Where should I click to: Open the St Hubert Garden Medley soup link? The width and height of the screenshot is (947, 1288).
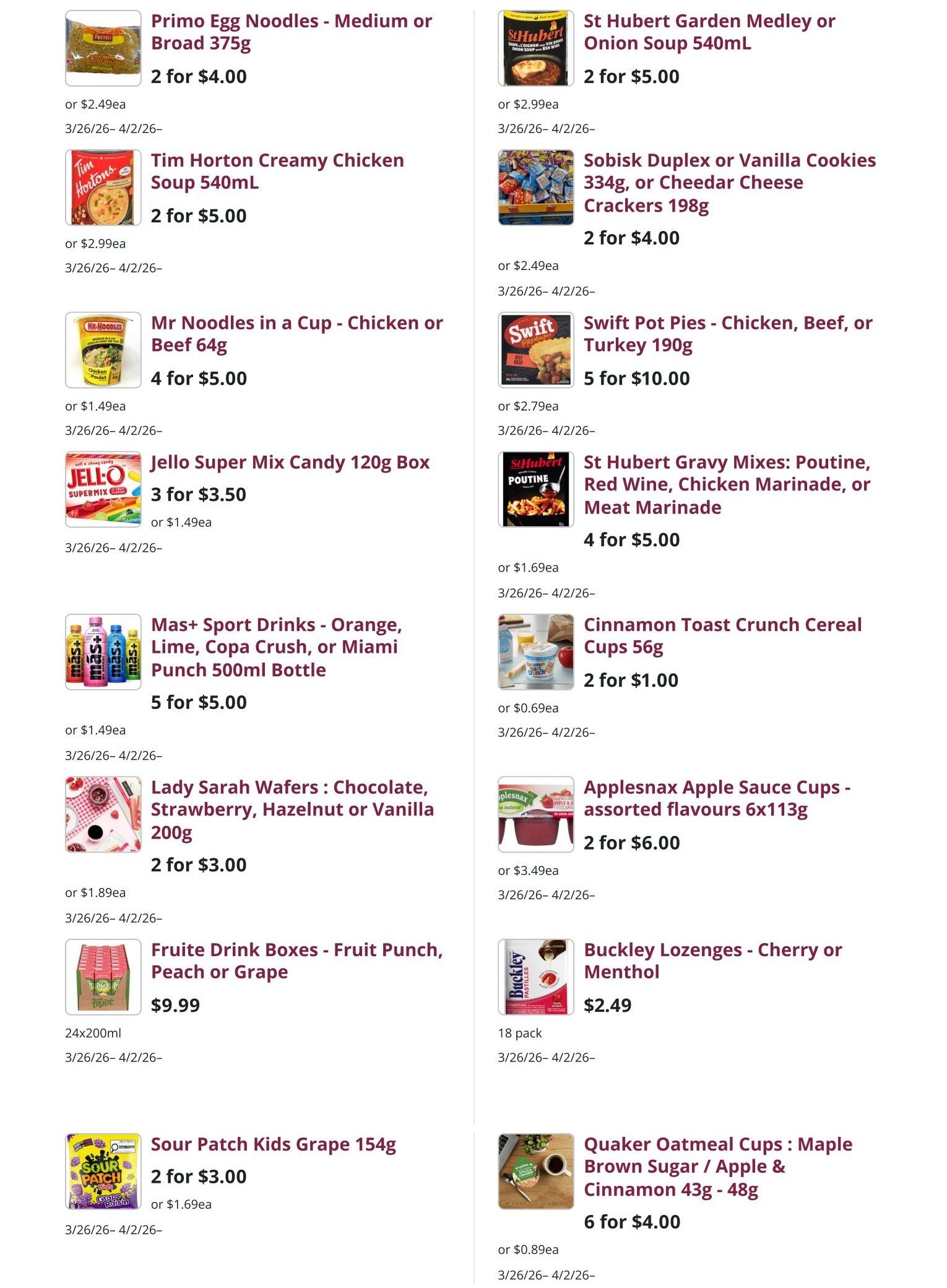click(x=709, y=32)
